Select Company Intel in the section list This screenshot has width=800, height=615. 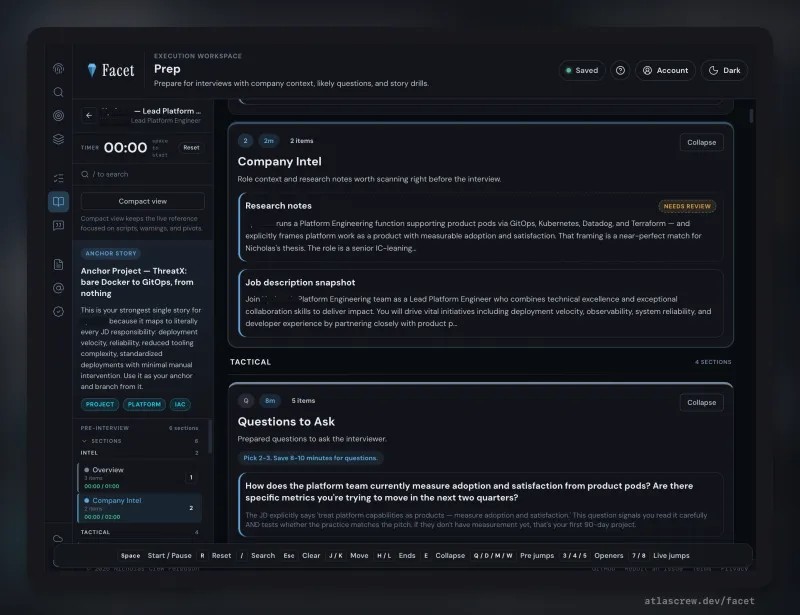point(140,508)
